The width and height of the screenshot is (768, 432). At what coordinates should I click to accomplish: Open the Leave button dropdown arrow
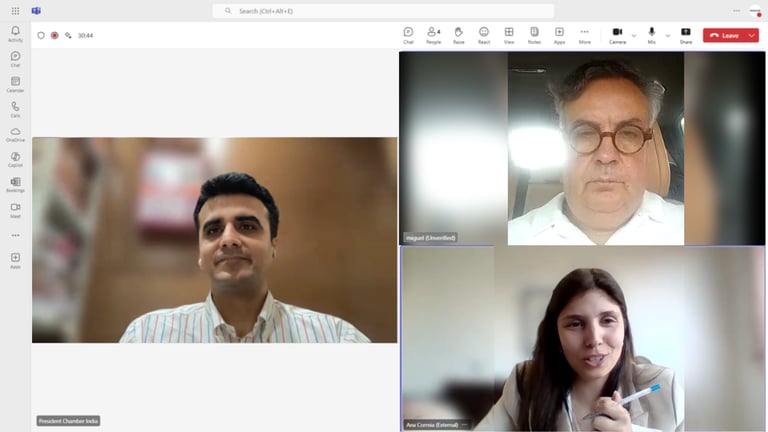pyautogui.click(x=752, y=35)
